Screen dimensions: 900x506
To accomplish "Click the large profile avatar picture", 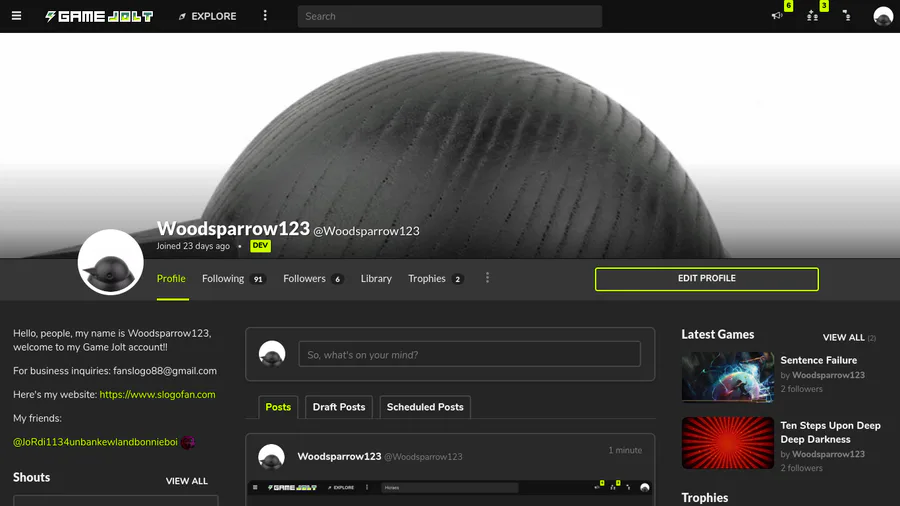I will pyautogui.click(x=110, y=262).
